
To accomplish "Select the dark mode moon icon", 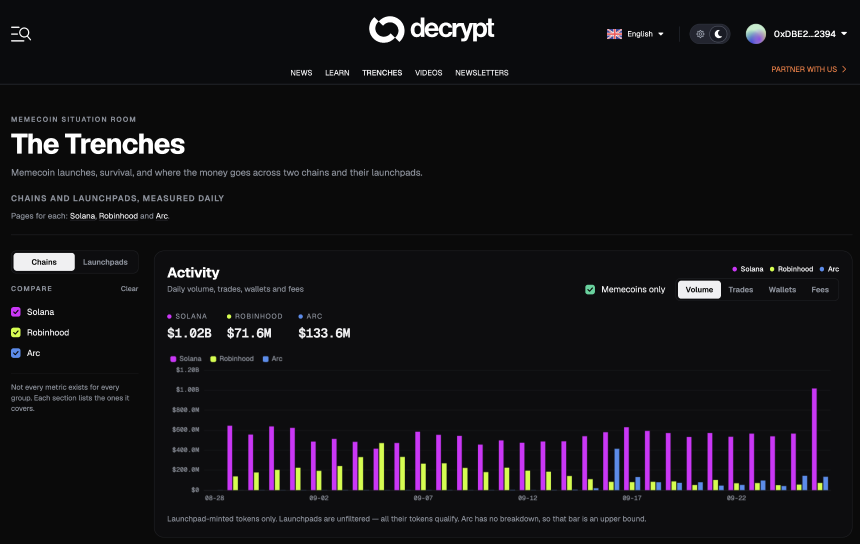I will pos(718,34).
